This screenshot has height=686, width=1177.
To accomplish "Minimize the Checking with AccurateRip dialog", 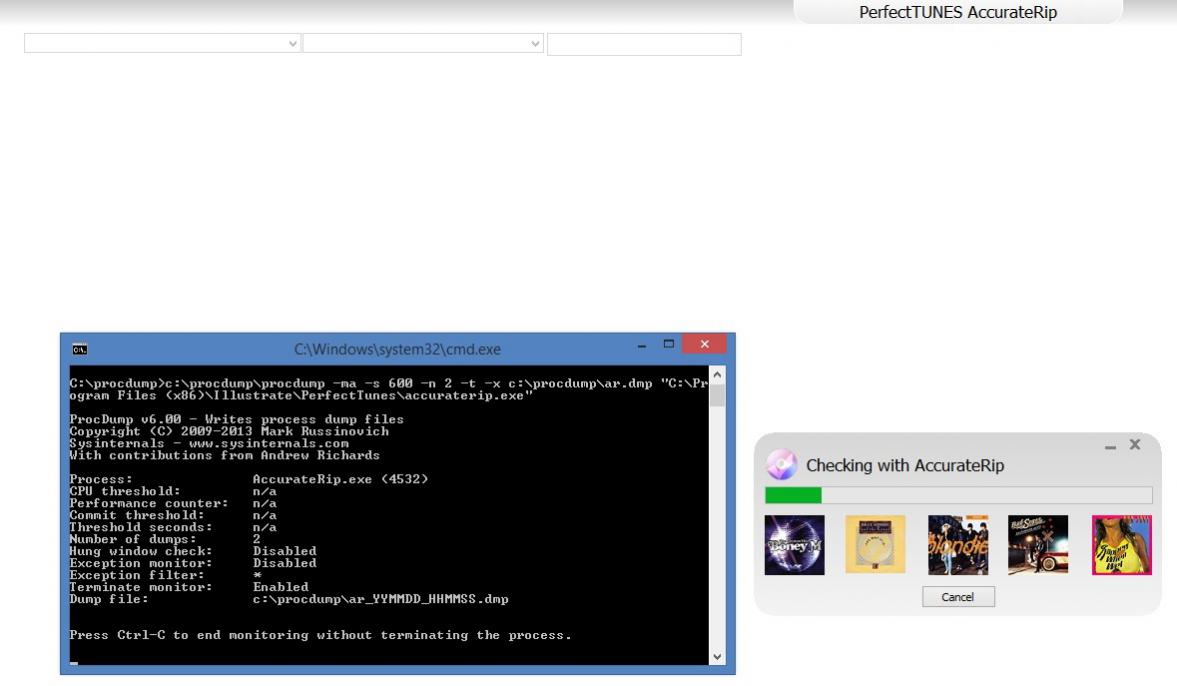I will coord(1111,446).
